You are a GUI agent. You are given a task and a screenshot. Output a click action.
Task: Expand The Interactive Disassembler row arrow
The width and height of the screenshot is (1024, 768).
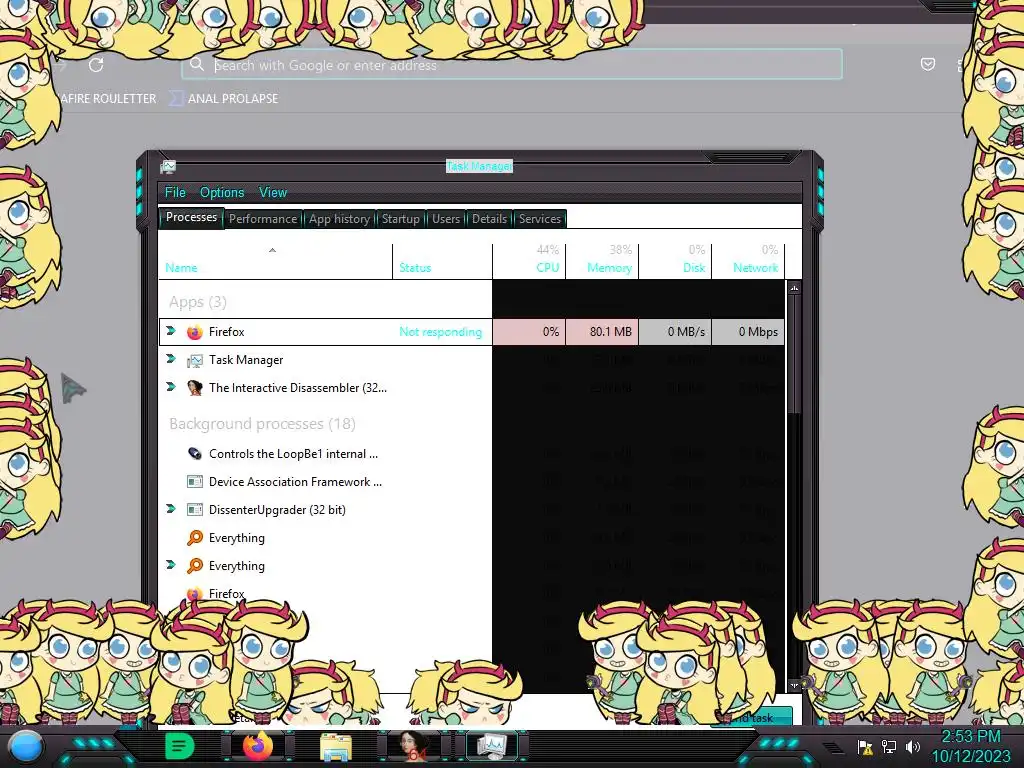[x=171, y=387]
